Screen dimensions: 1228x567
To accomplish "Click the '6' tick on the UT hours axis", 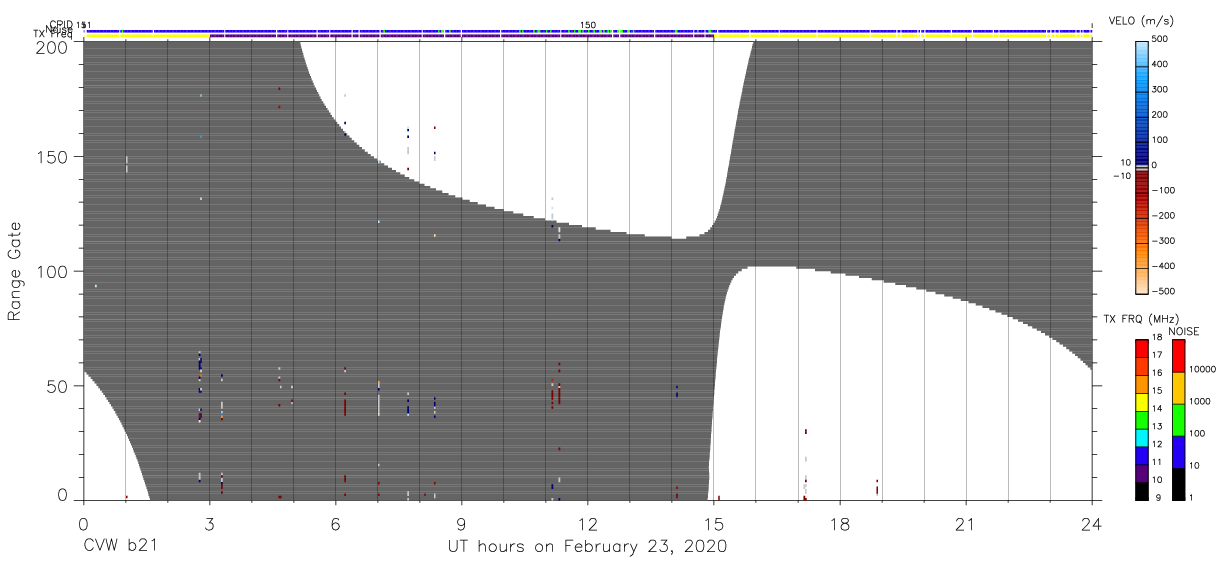I will click(x=335, y=525).
